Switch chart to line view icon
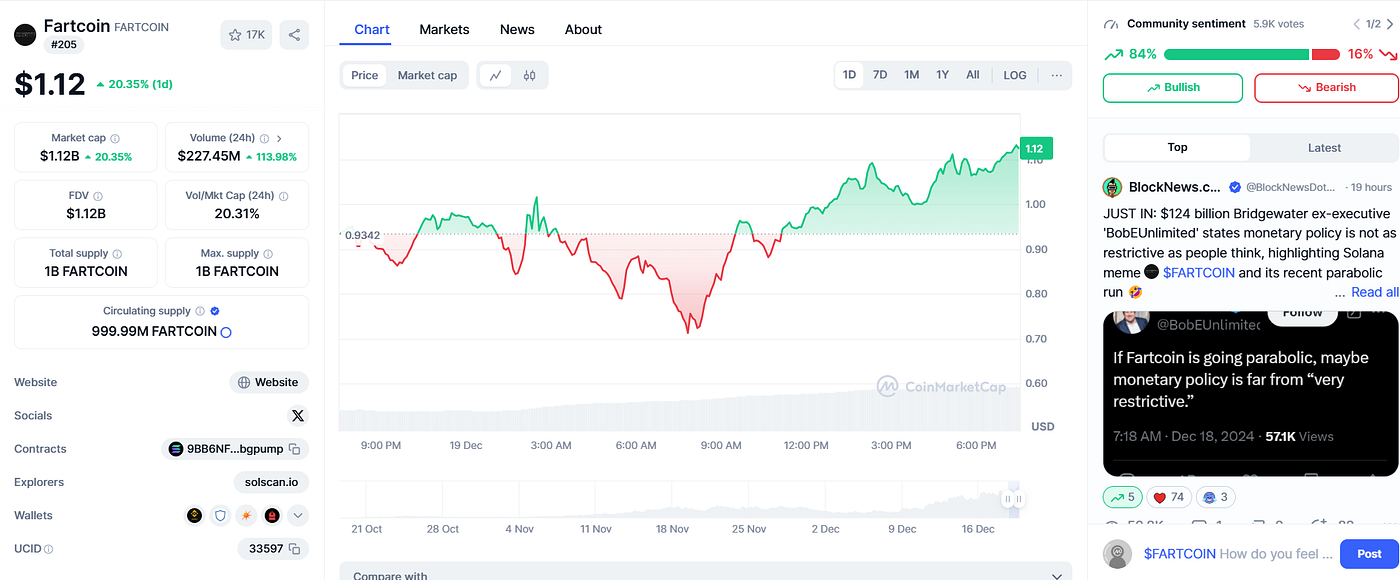The width and height of the screenshot is (1400, 580). [496, 75]
